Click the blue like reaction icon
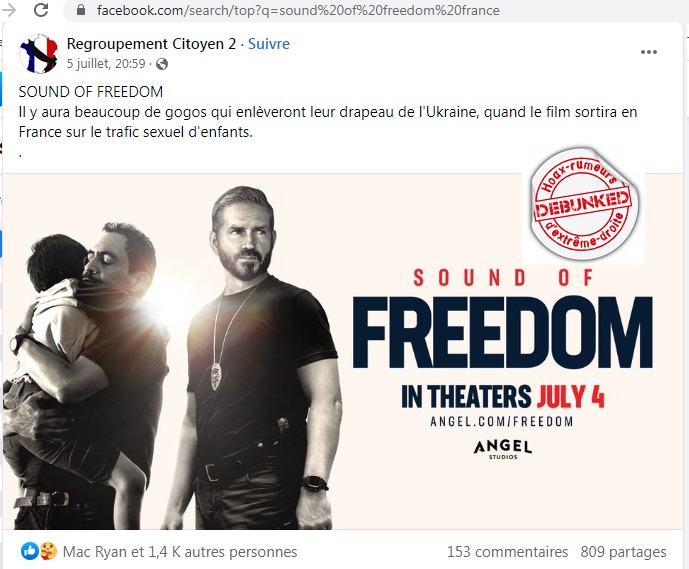Viewport: 689px width, 569px height. click(30, 551)
